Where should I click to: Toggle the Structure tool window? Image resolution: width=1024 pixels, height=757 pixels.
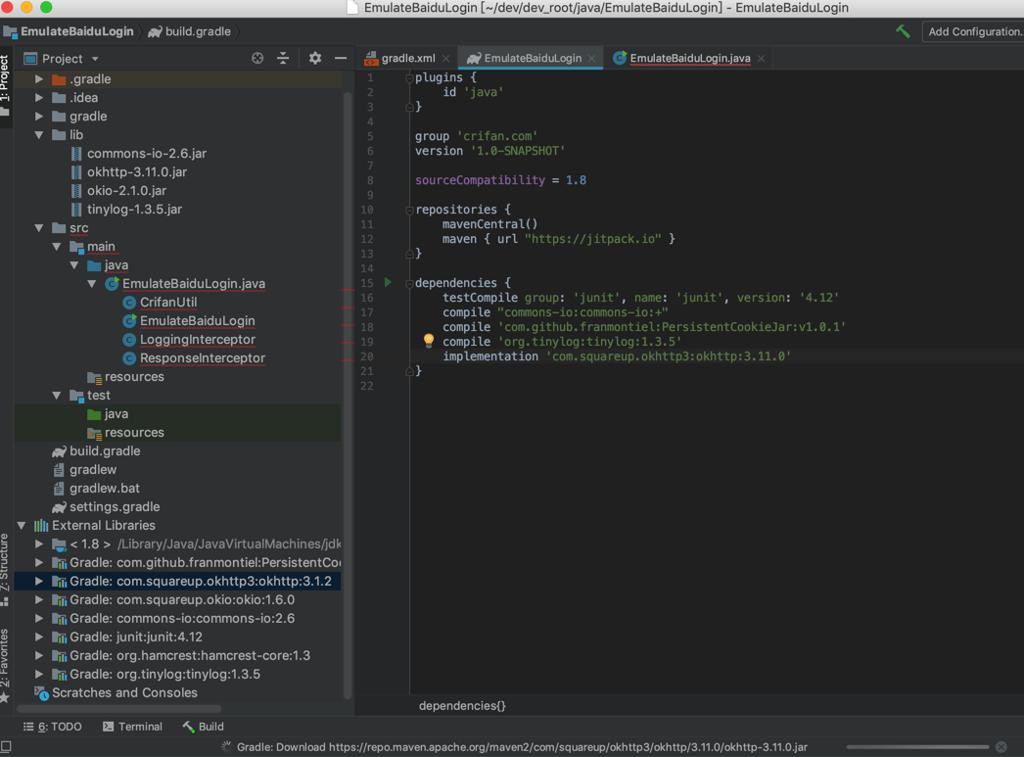point(6,568)
